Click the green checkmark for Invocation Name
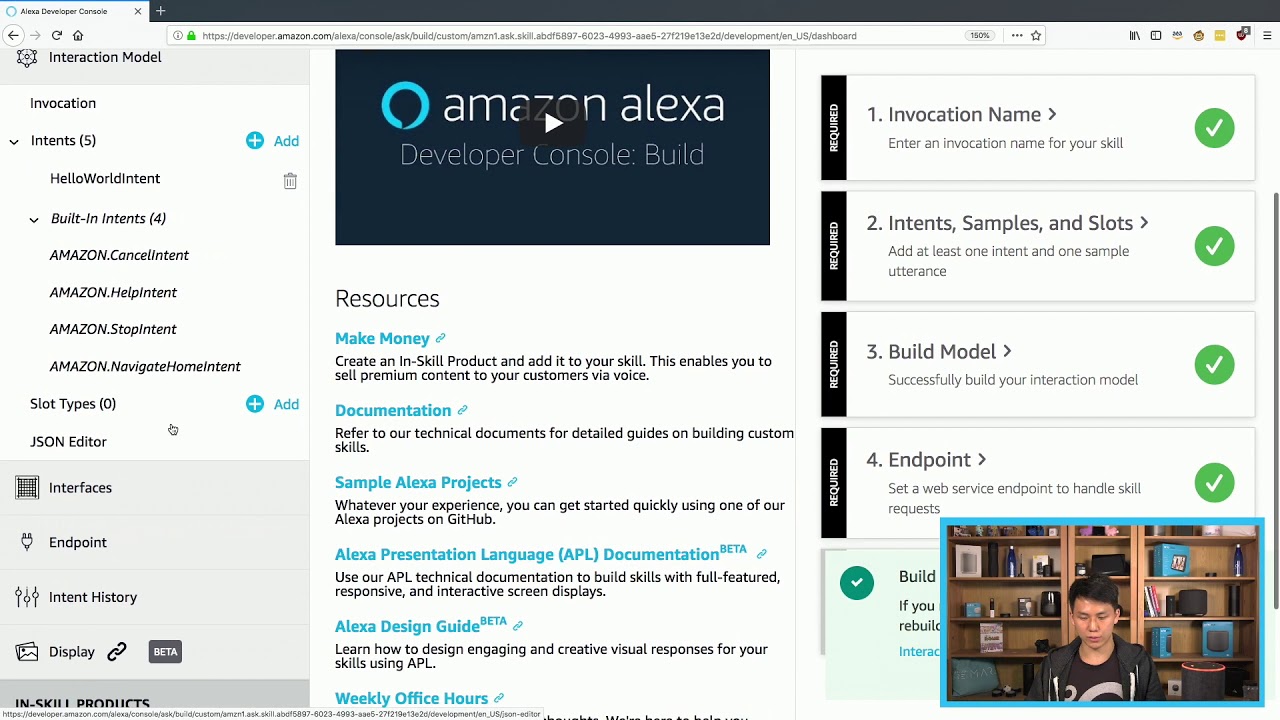 1214,128
